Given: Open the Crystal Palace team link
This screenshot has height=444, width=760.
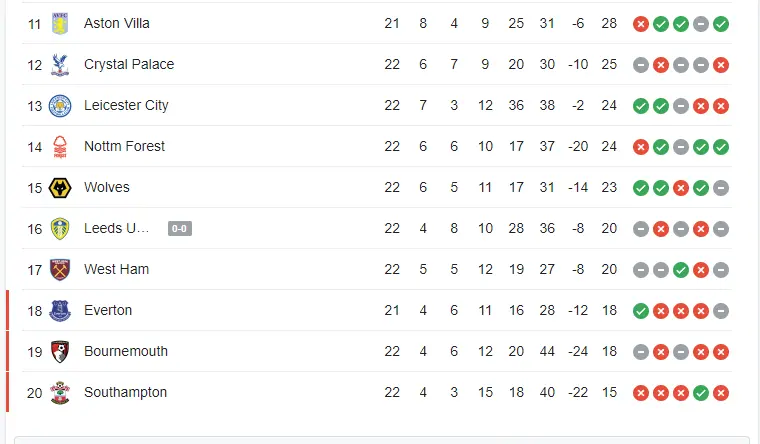Looking at the screenshot, I should (129, 64).
